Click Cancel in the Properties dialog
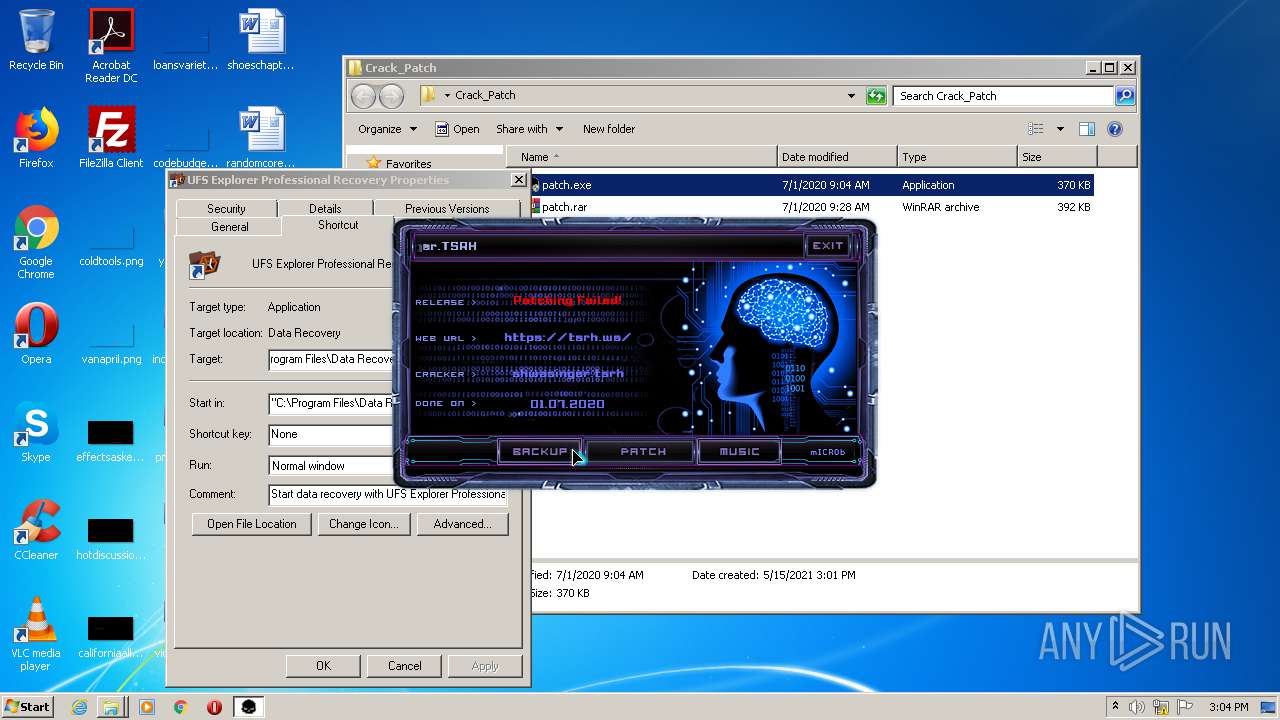 (404, 666)
